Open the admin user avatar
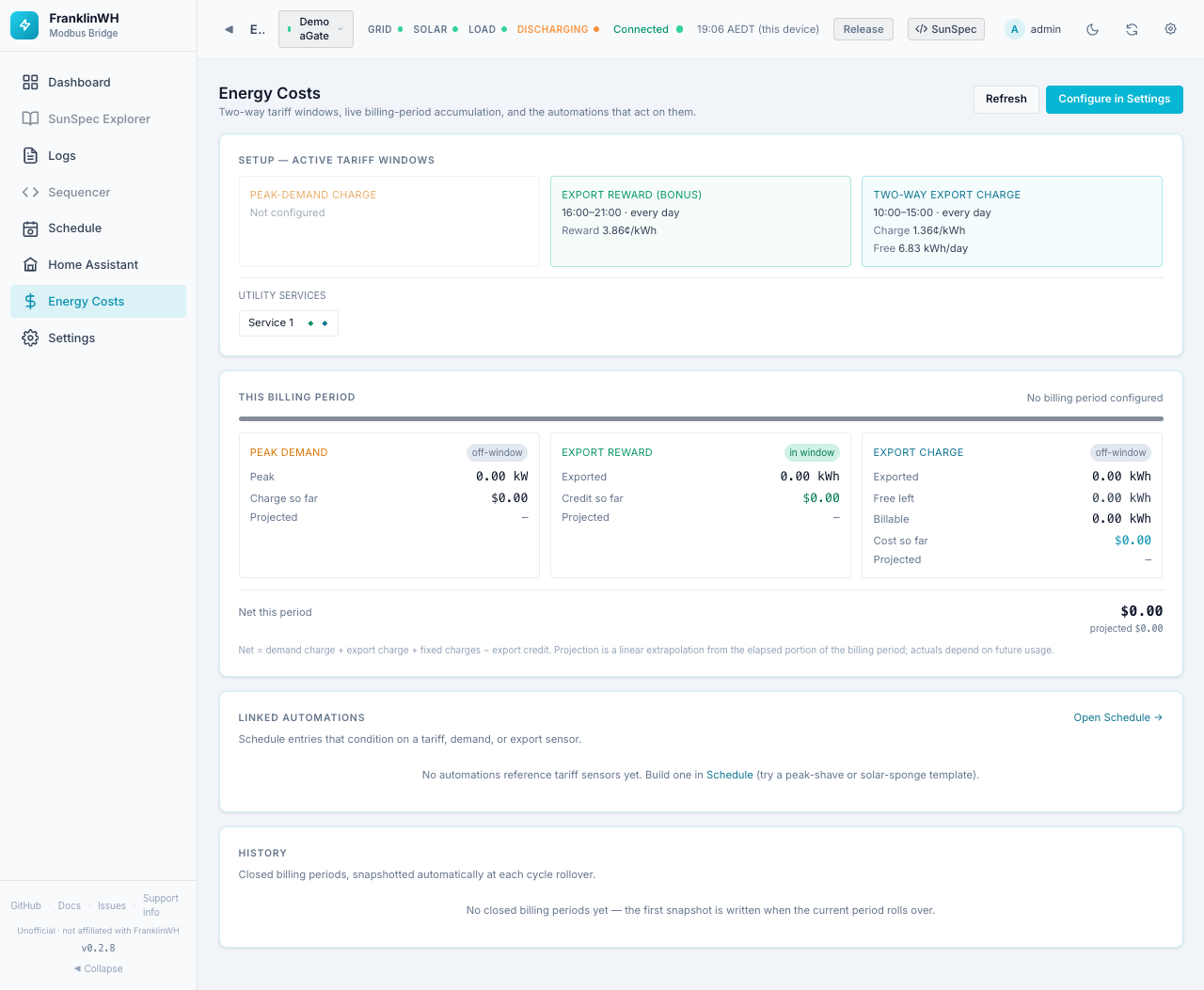Screen dimensions: 1204x990 [x=1014, y=29]
